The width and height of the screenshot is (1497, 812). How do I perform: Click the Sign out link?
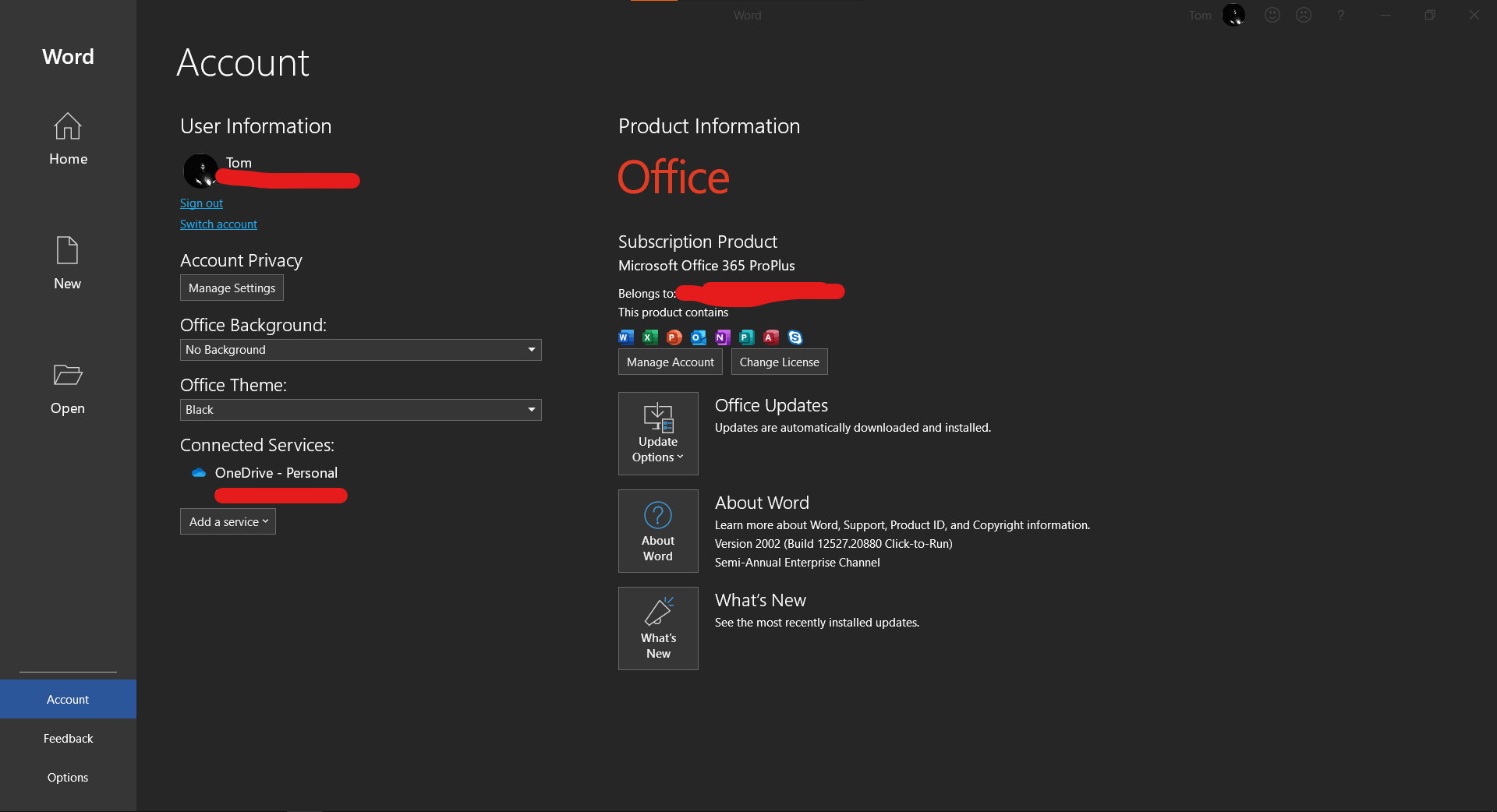(201, 203)
